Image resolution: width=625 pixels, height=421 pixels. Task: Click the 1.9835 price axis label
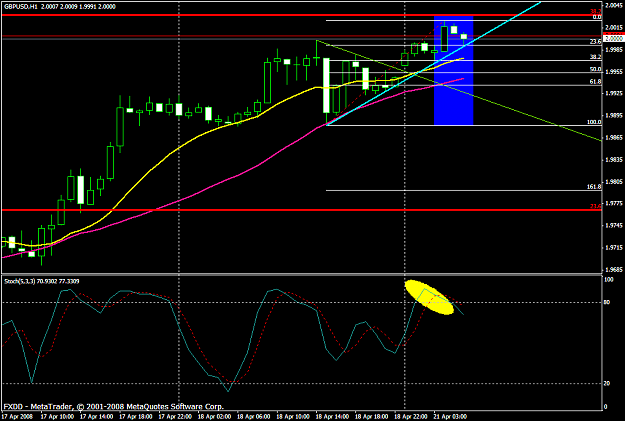pyautogui.click(x=614, y=160)
